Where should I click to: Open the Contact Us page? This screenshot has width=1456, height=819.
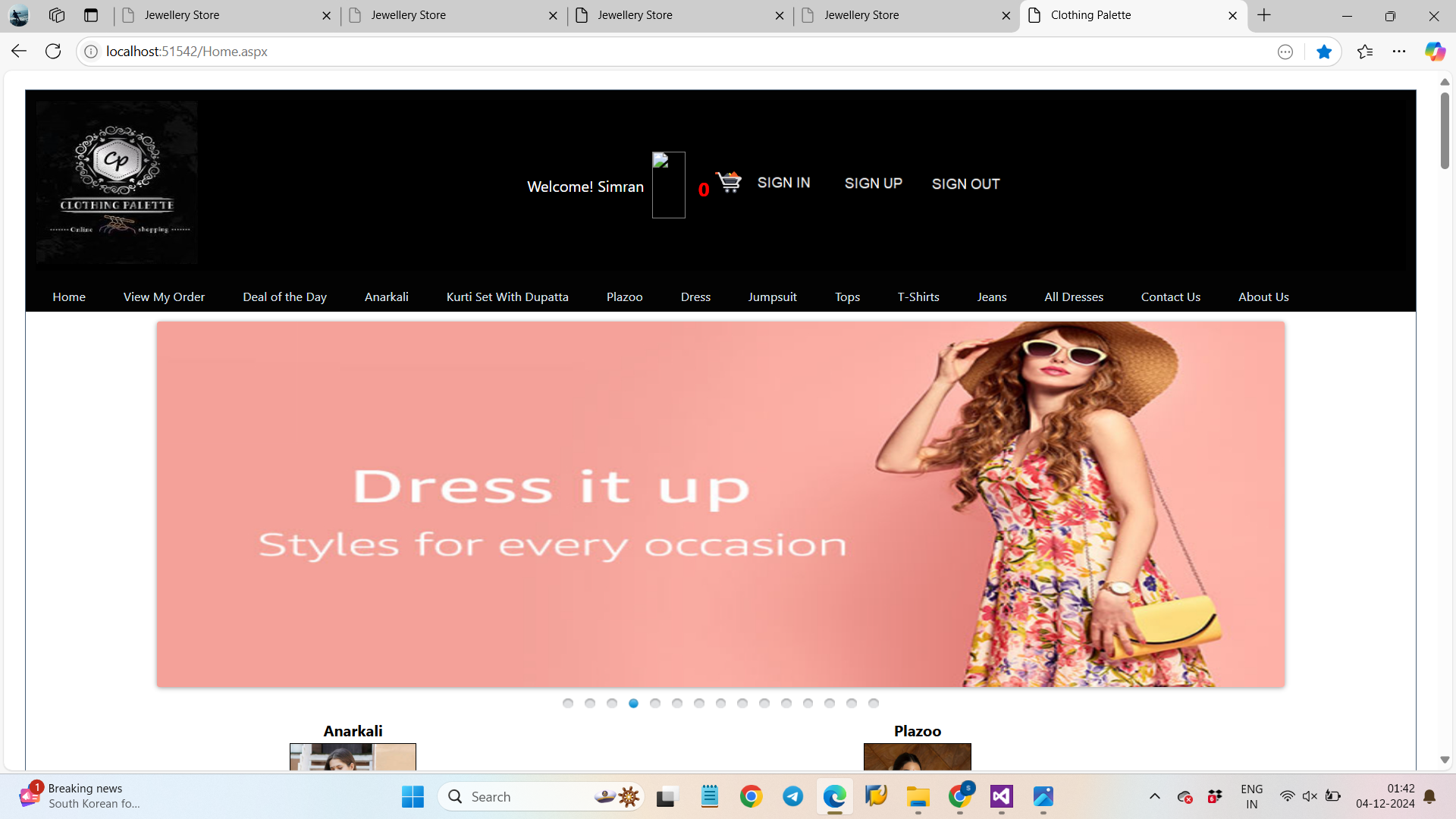[x=1171, y=297]
